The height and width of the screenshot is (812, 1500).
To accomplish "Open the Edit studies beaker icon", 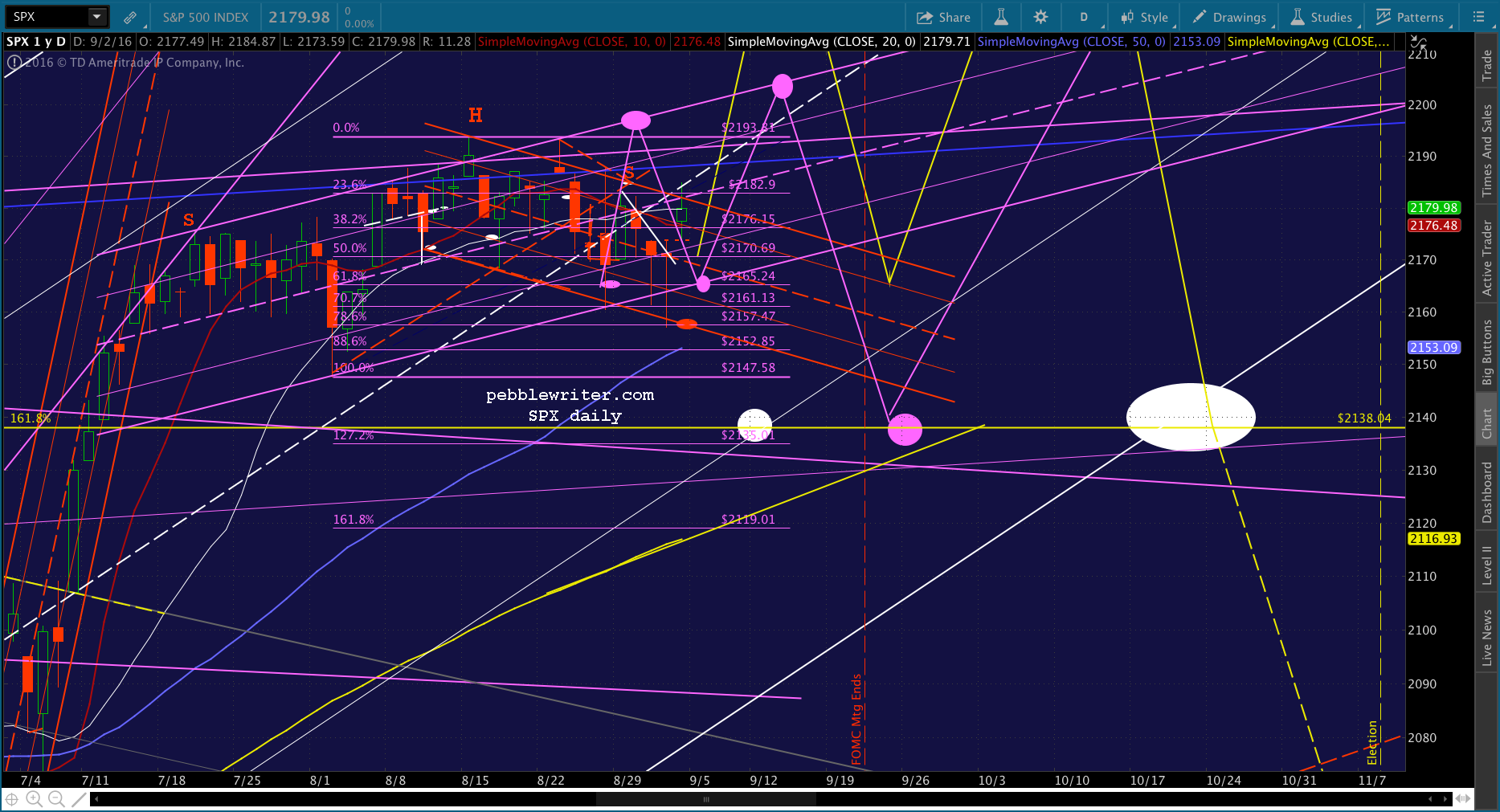I will pos(1000,17).
